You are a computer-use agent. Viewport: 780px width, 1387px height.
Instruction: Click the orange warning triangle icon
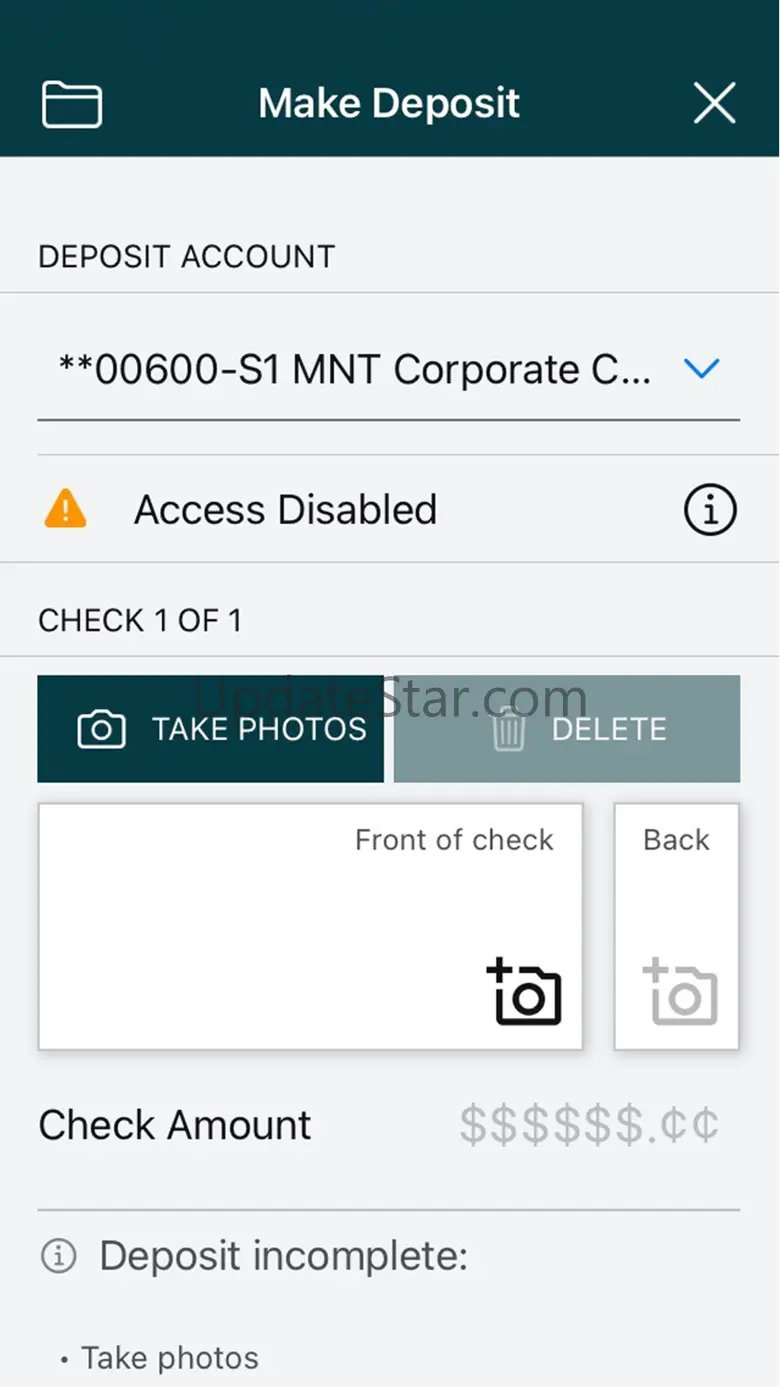tap(66, 509)
